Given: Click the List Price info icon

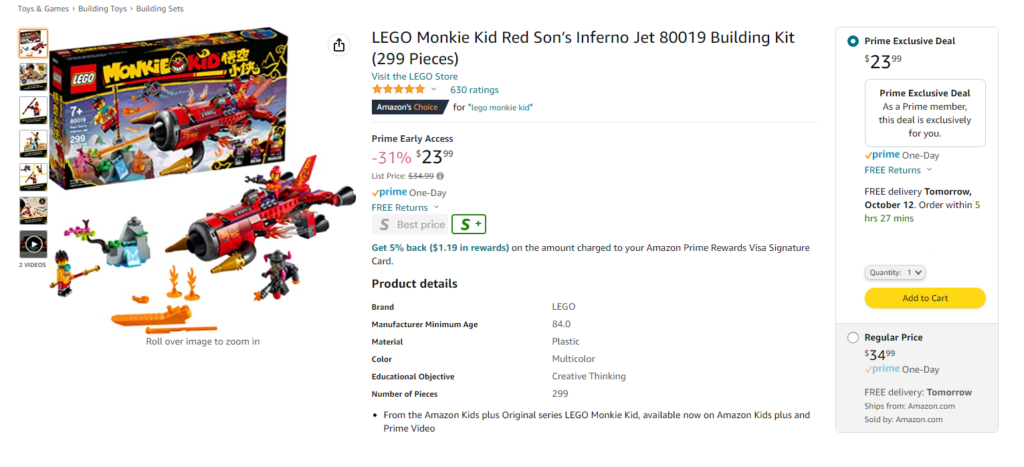Looking at the screenshot, I should point(440,176).
